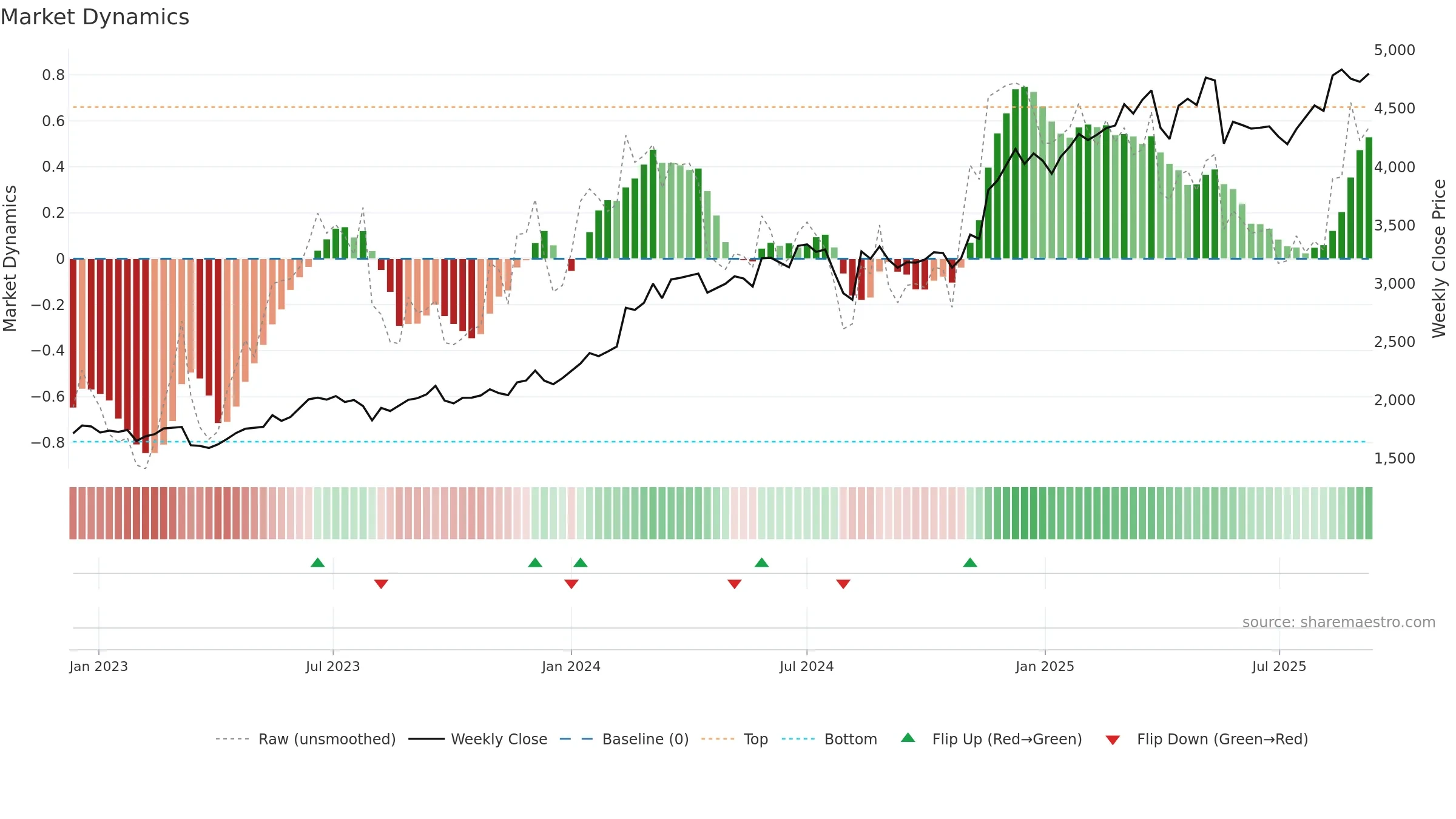Click the −0.8 left axis tick label

pos(48,442)
